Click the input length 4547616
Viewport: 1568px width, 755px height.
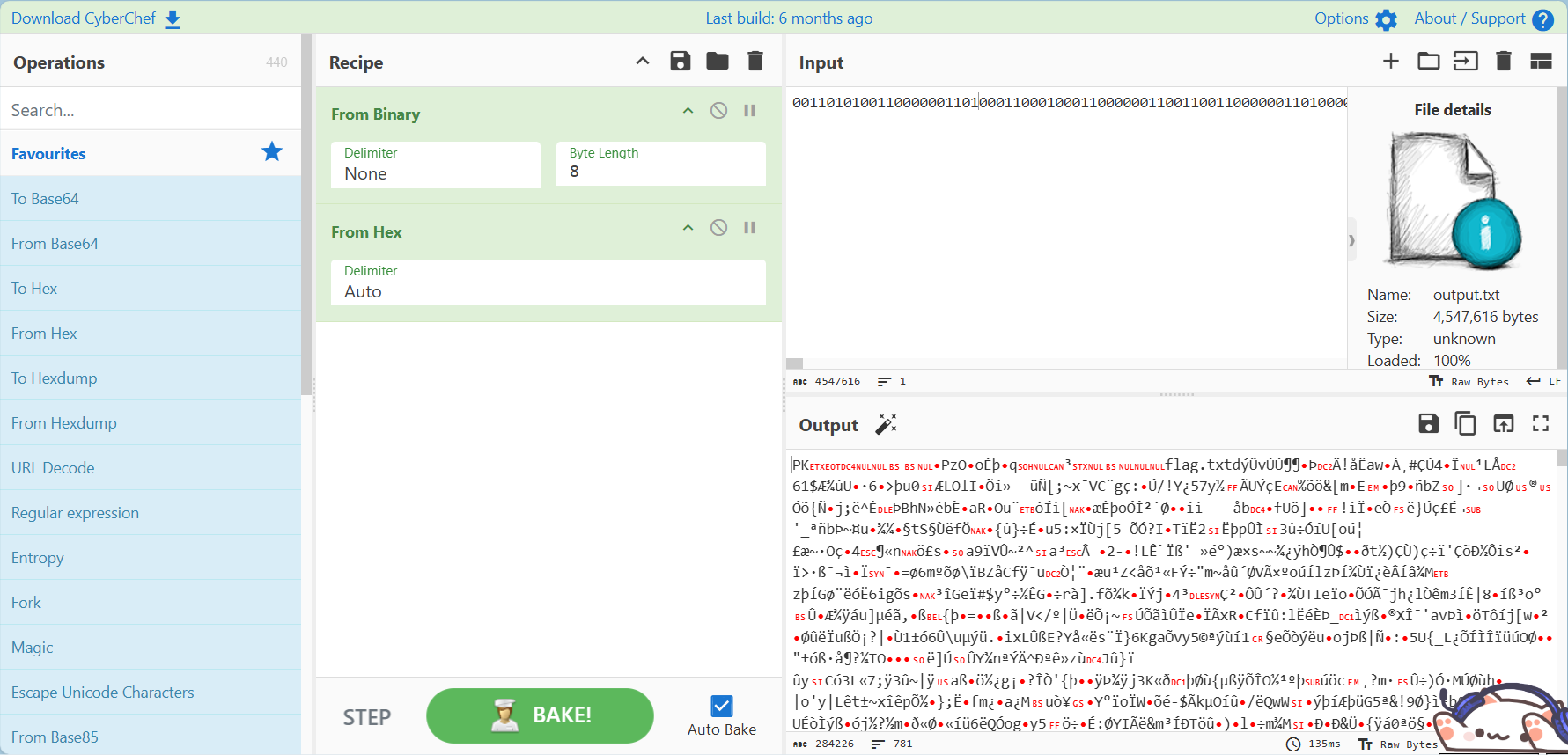pos(828,381)
